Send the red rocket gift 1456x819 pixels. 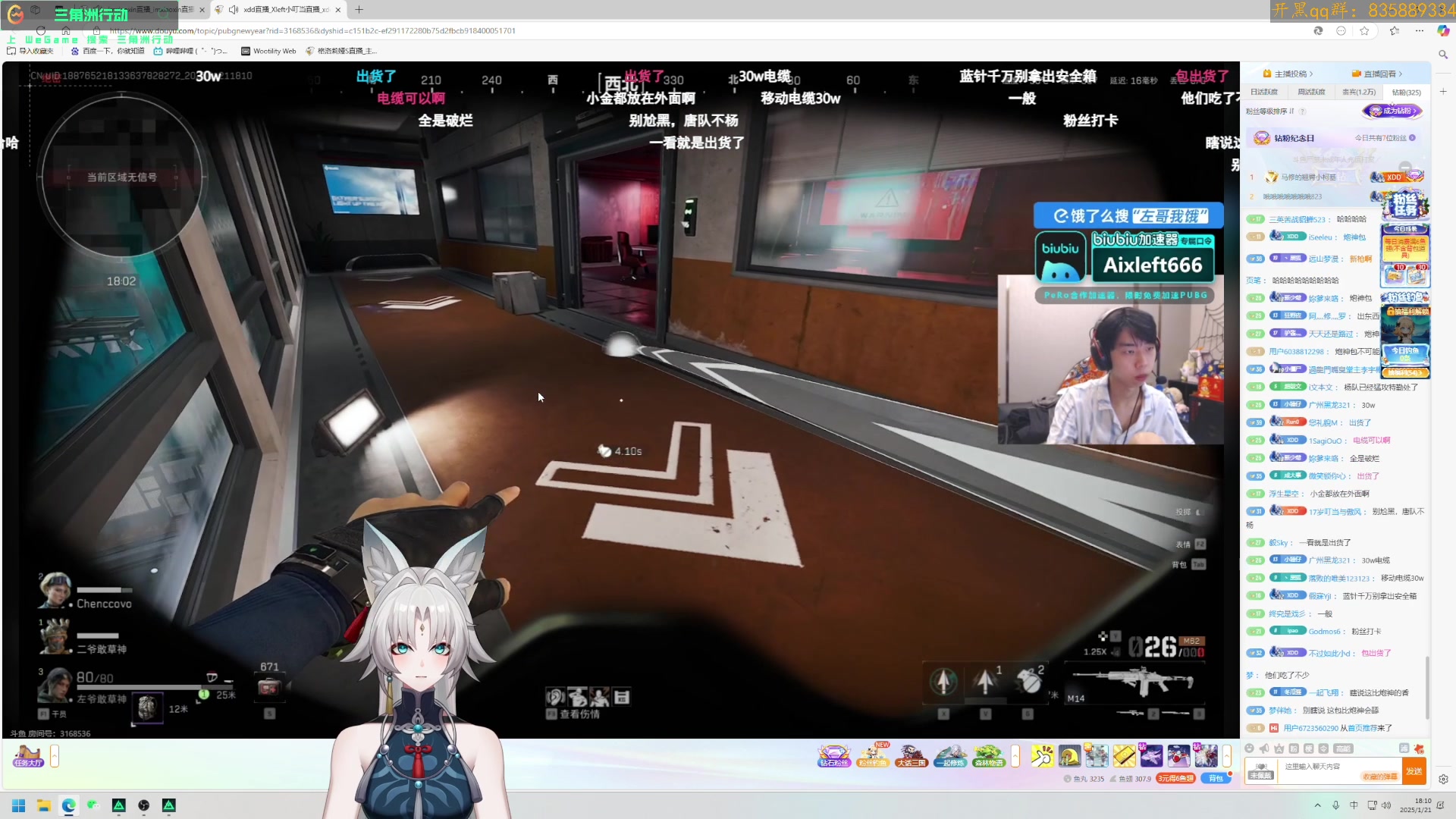(1178, 755)
